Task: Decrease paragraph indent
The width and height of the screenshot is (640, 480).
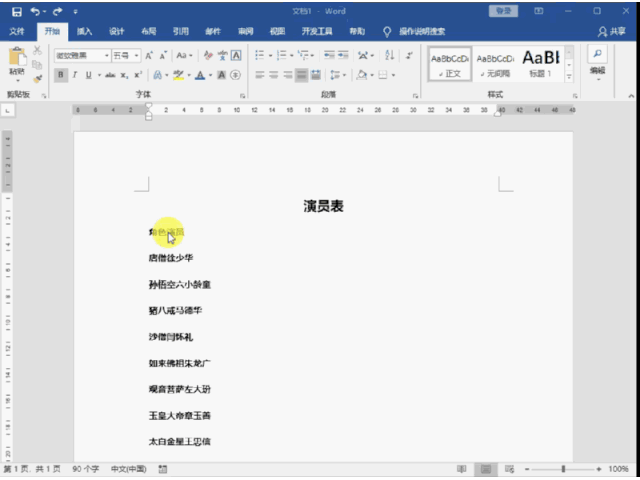Action: click(x=329, y=55)
